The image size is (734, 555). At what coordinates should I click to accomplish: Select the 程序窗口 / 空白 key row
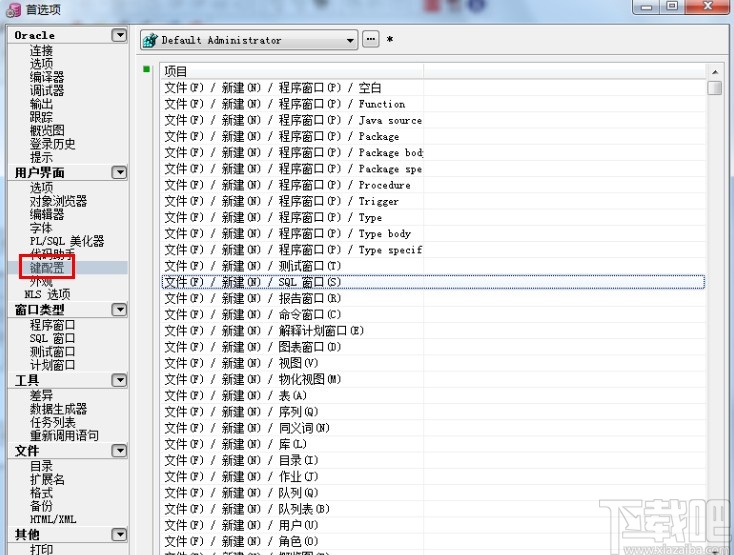[x=433, y=88]
